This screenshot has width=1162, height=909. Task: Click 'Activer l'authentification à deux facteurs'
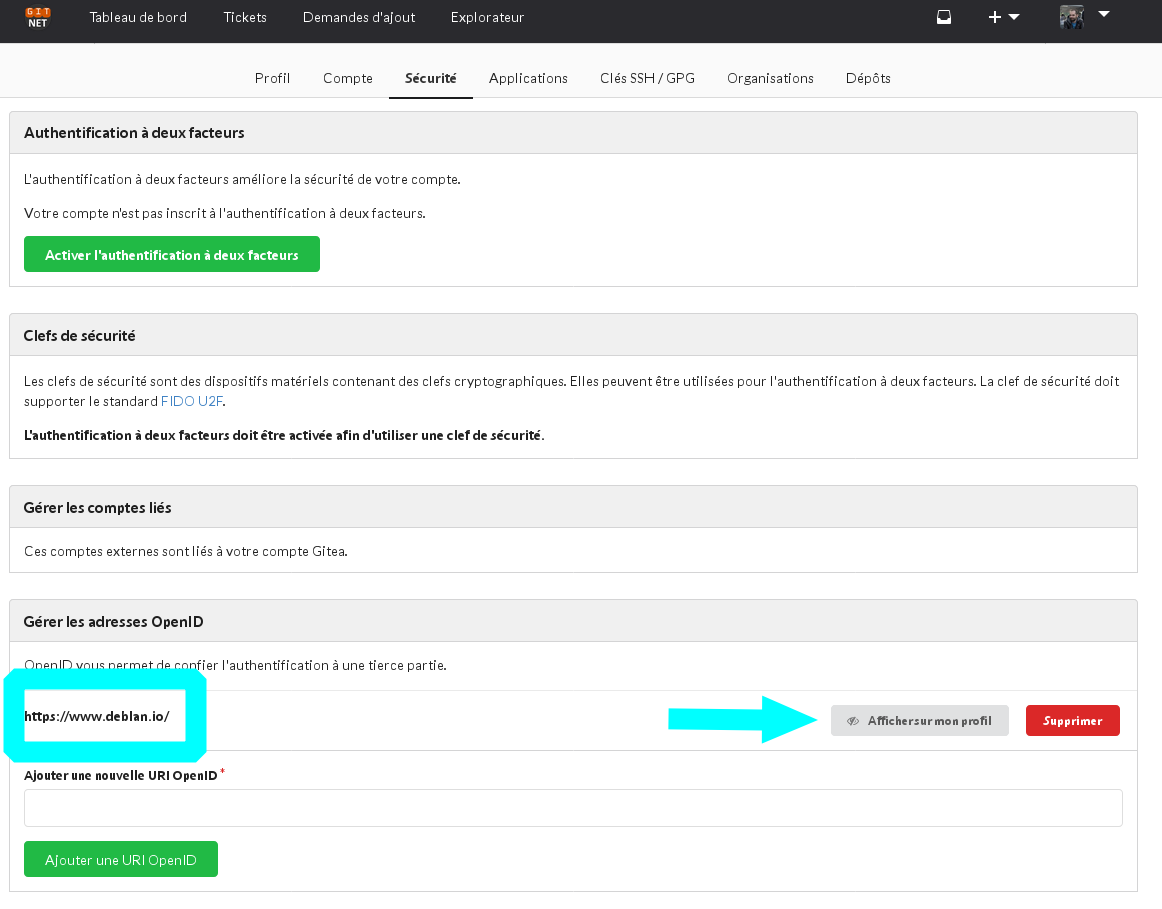[172, 255]
